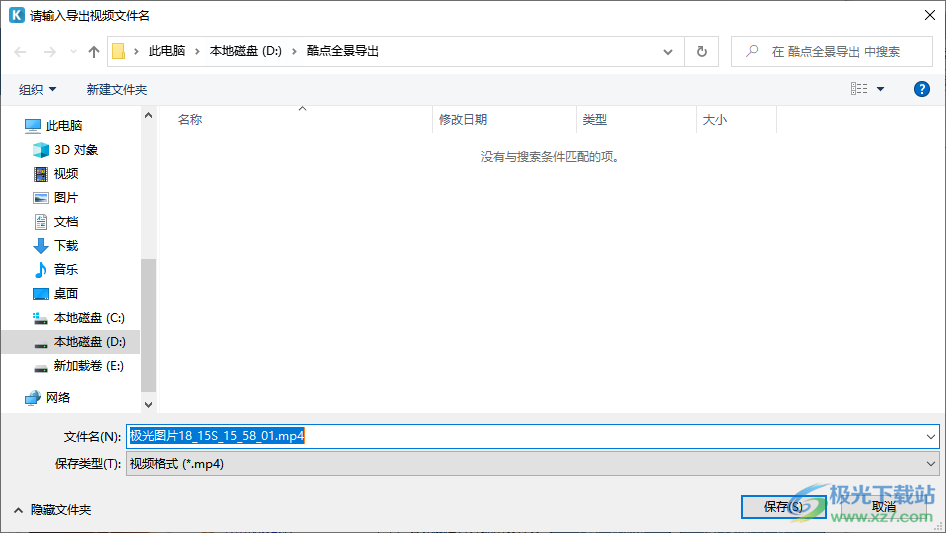Expand chevron after 此电脑 breadcrumb

click(197, 51)
